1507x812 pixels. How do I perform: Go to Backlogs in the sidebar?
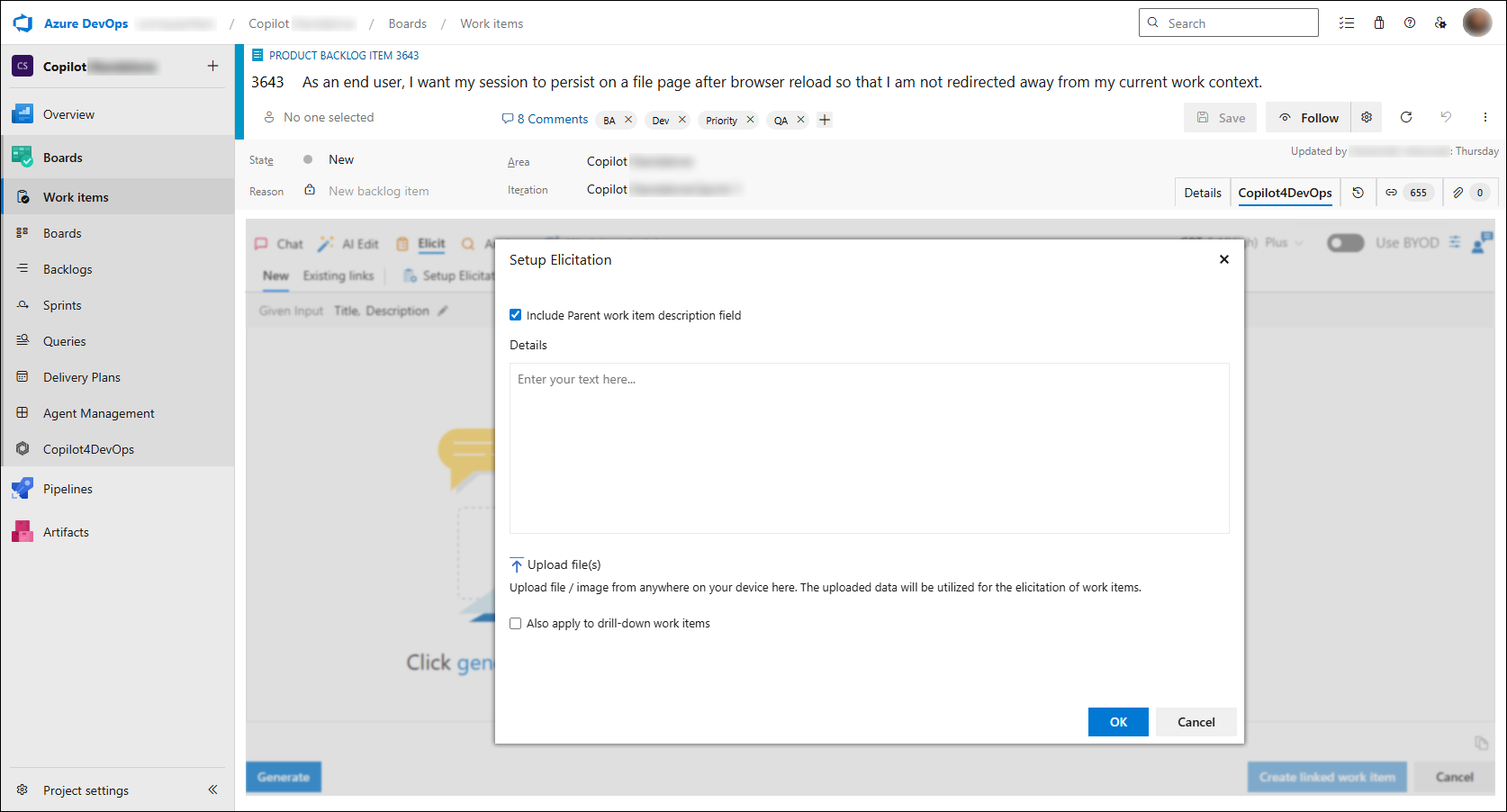point(118,269)
